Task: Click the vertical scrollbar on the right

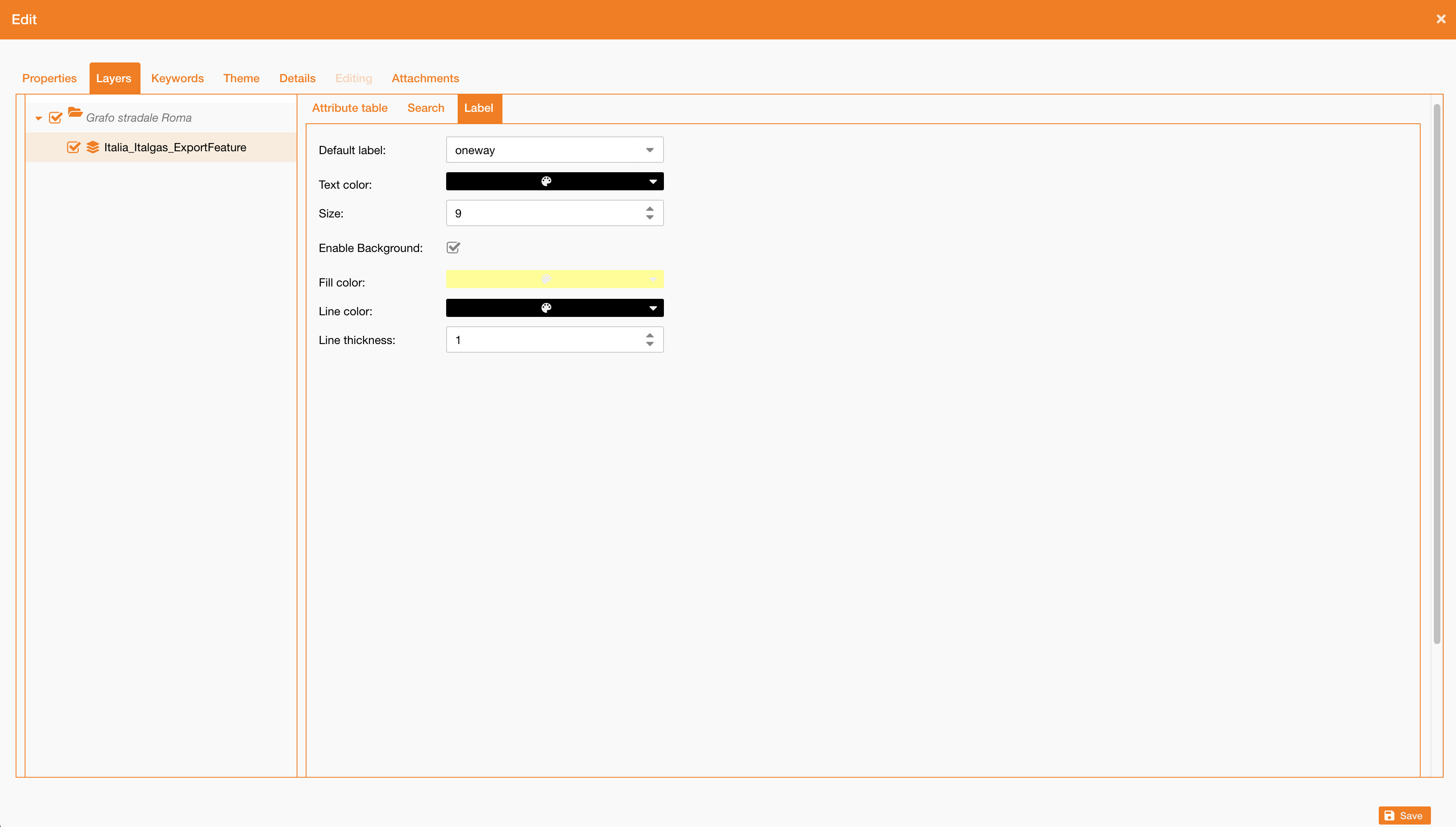Action: pos(1437,374)
